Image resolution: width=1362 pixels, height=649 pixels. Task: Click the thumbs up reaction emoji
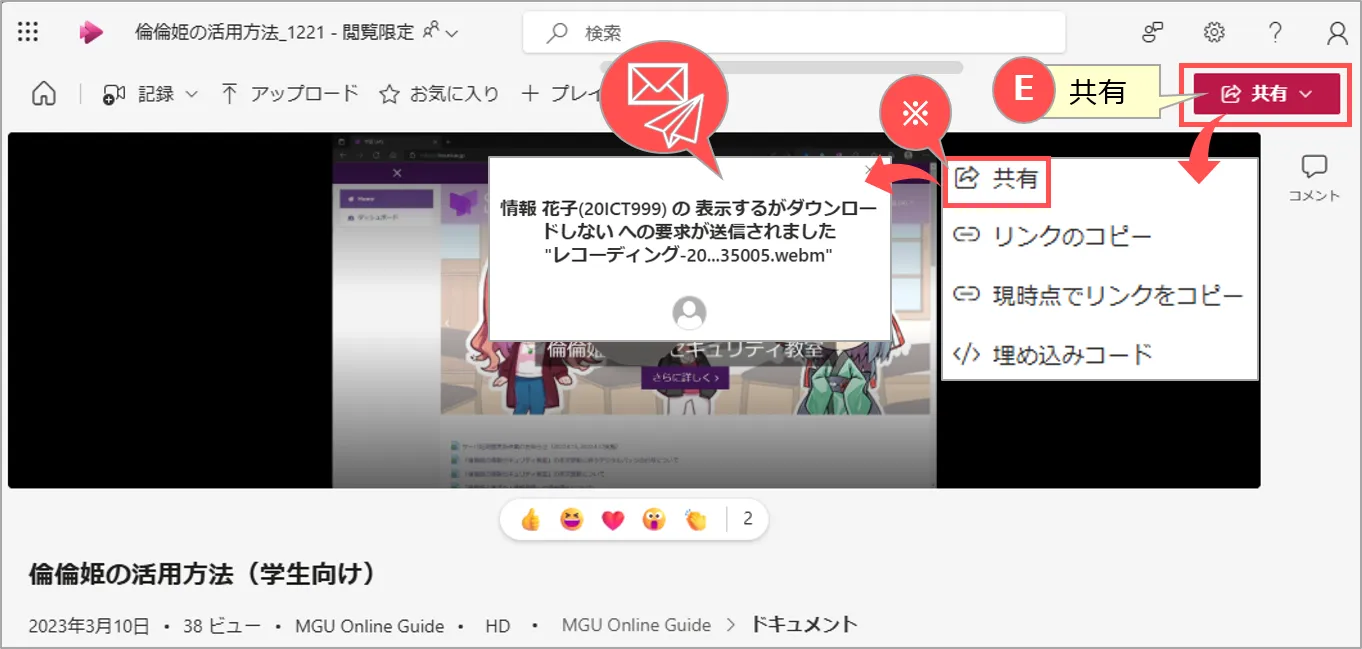click(530, 520)
